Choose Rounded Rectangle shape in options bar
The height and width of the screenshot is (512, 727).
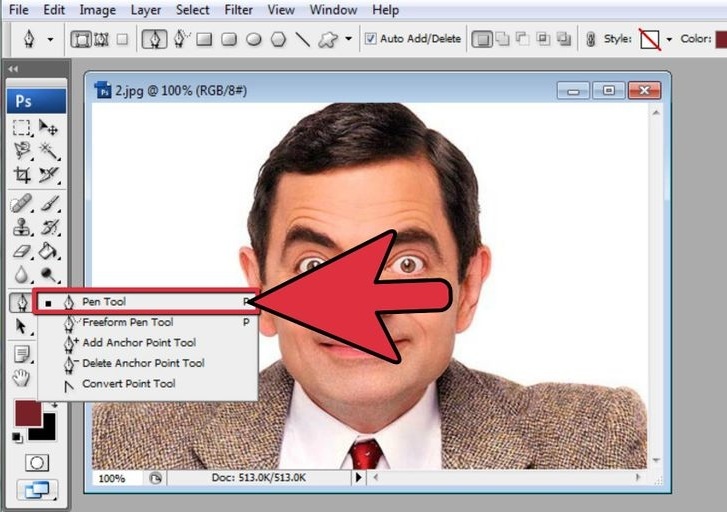coord(229,39)
